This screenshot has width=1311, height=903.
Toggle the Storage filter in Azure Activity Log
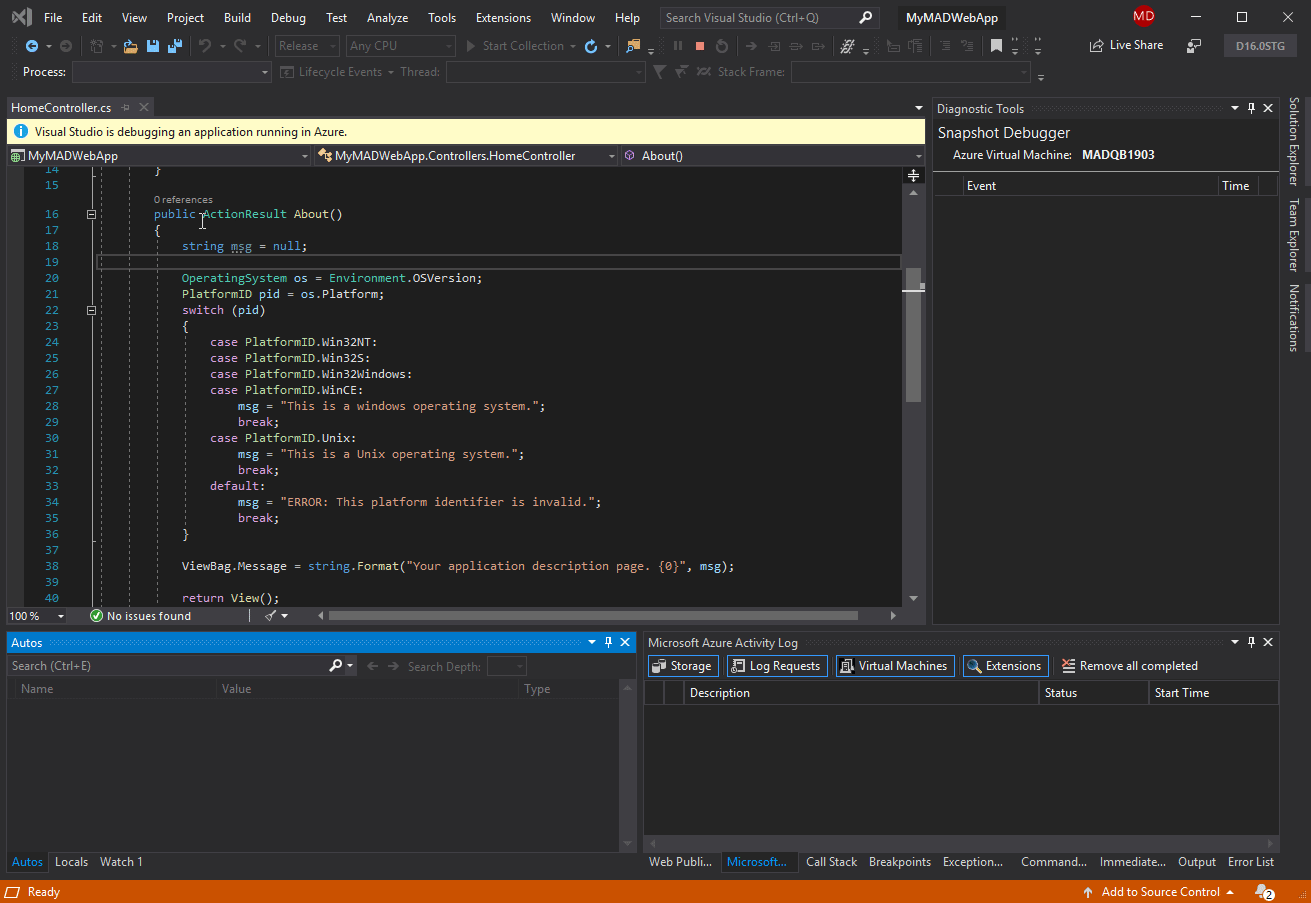682,665
